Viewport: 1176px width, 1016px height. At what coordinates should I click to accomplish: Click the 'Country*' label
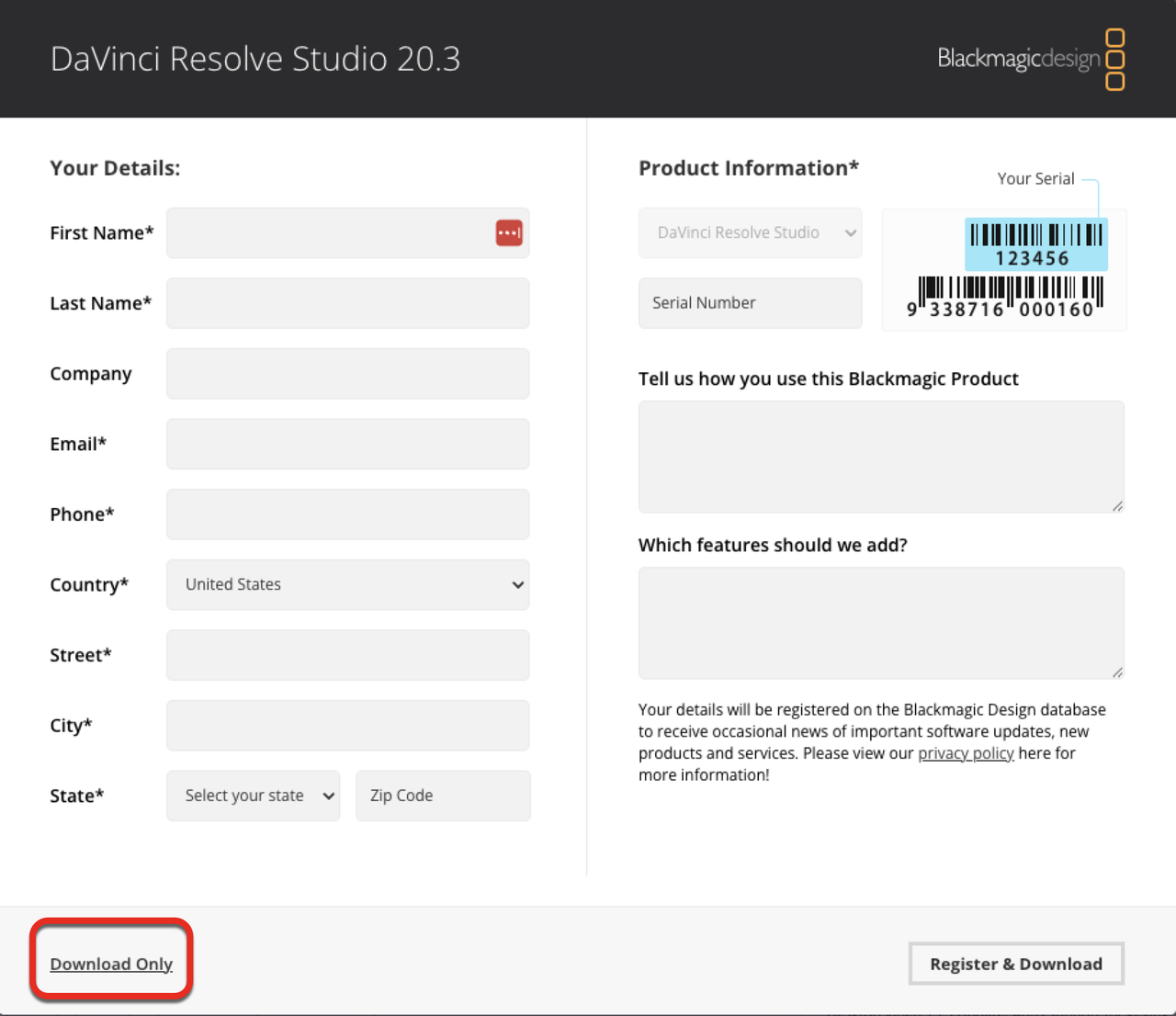click(89, 585)
